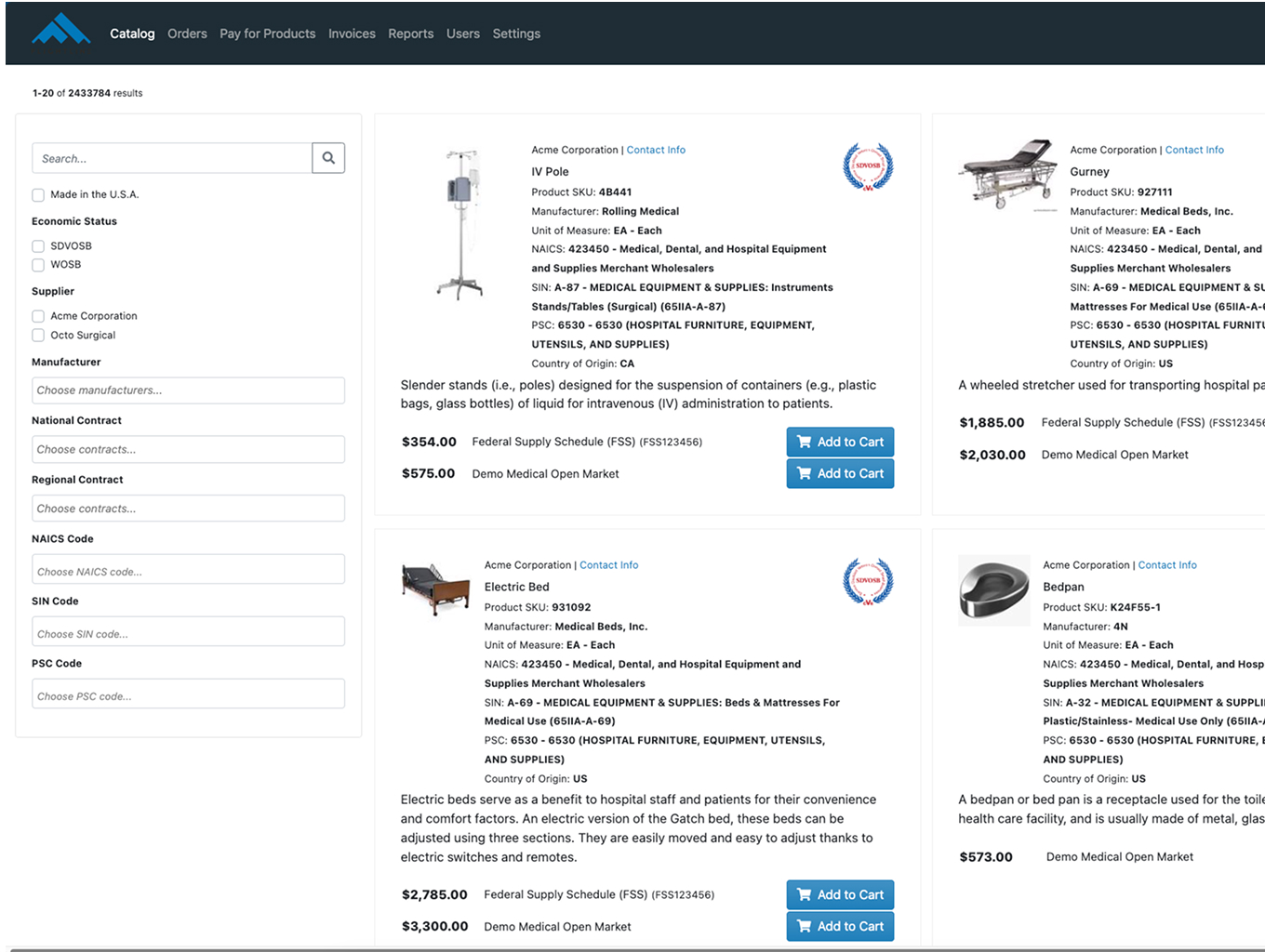Click the $1,885.00 Gurney price
Viewport: 1265px width, 952px height.
992,422
